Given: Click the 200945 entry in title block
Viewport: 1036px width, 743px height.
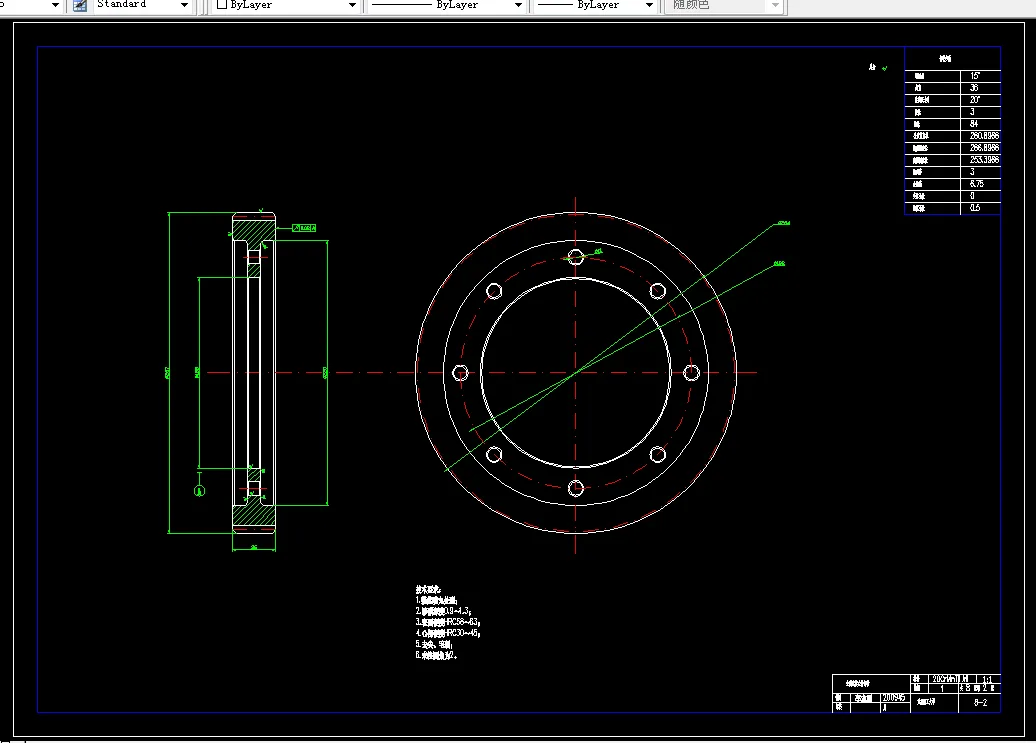Looking at the screenshot, I should pos(894,697).
